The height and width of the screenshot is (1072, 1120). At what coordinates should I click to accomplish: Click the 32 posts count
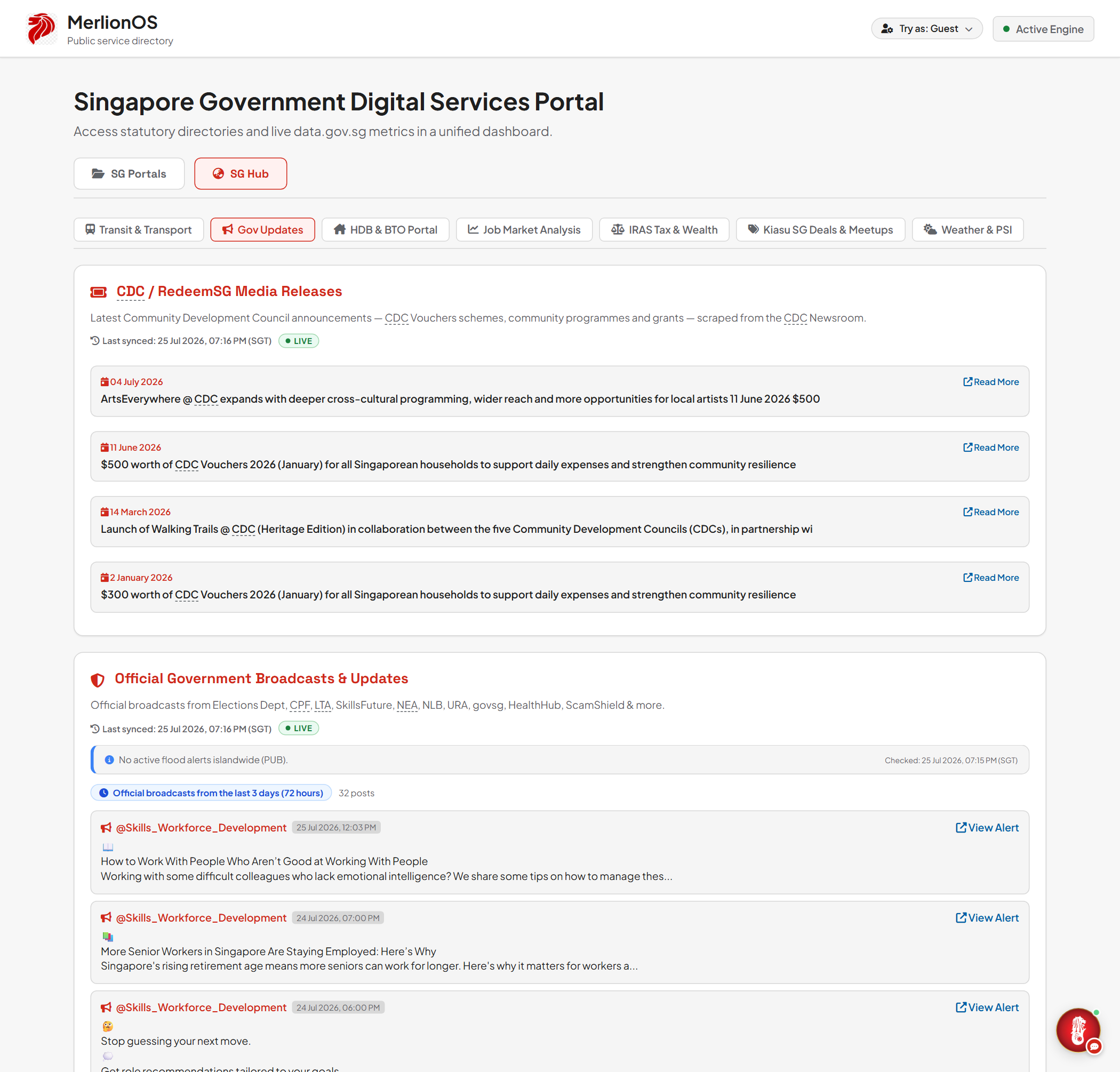[x=357, y=793]
